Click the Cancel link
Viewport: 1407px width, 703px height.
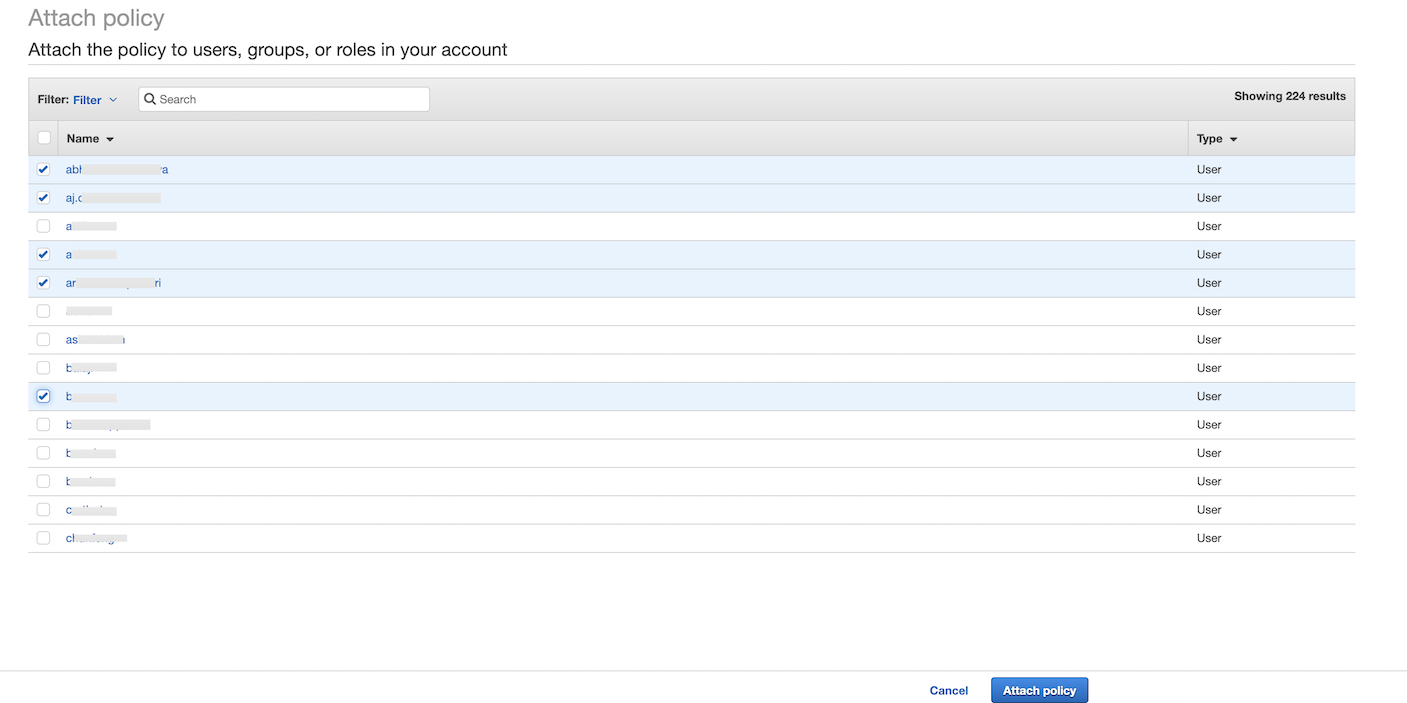(948, 691)
